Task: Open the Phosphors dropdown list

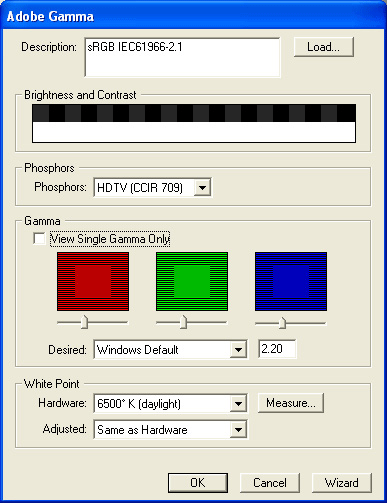Action: coord(202,187)
